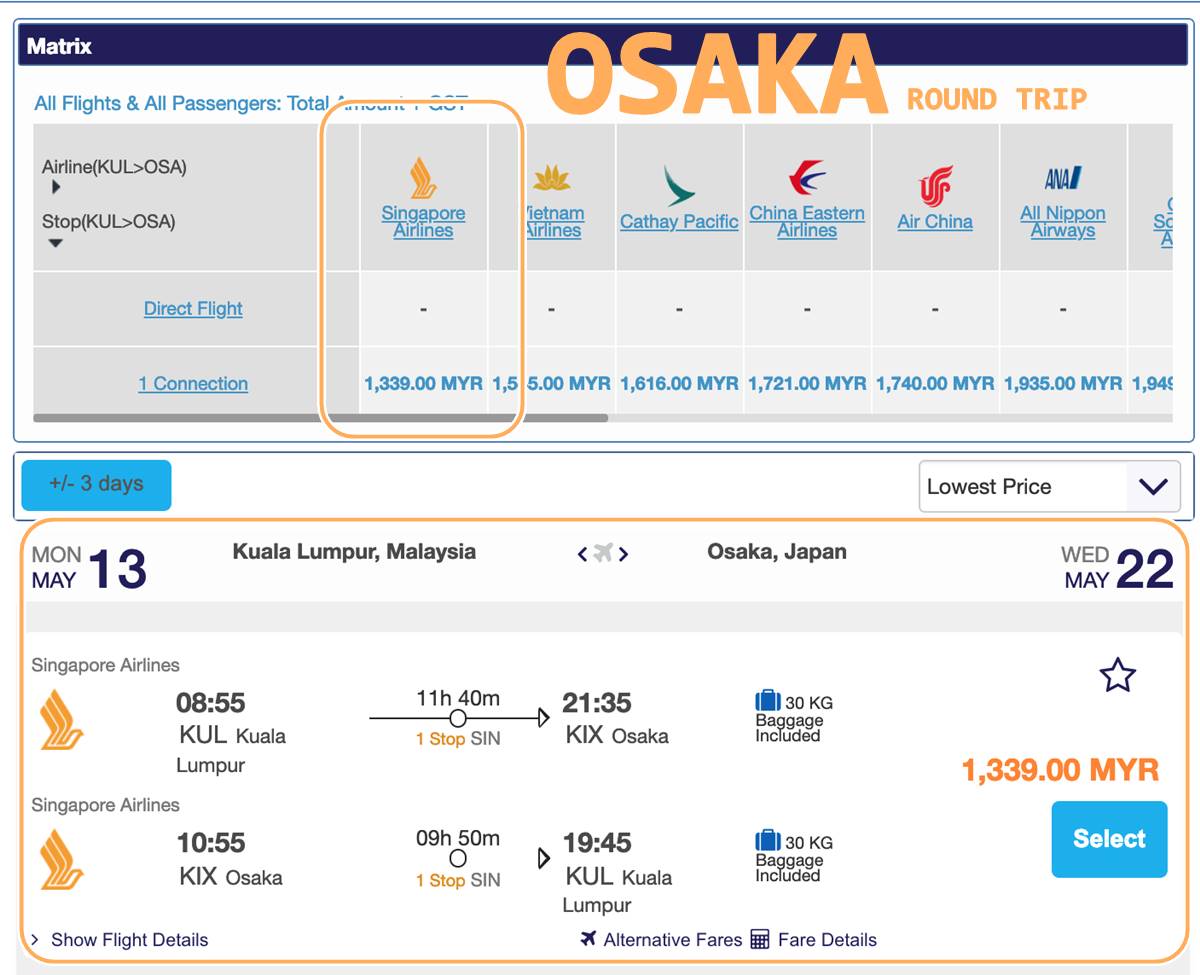Open Singapore Airlines matrix link
Viewport: 1200px width, 975px height.
click(423, 222)
